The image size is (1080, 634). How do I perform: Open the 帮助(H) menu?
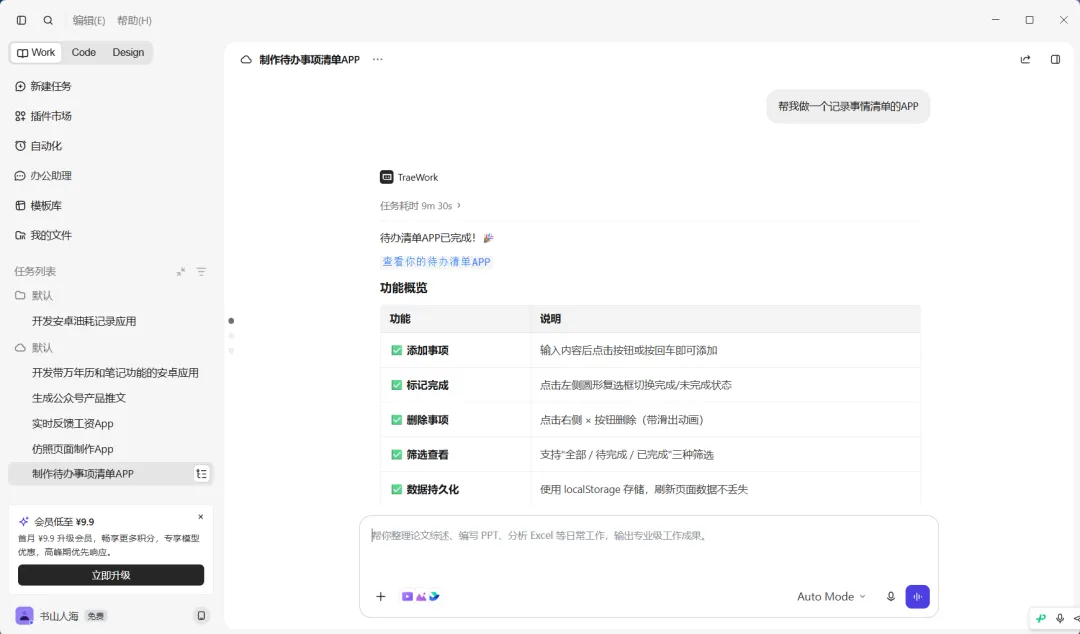(134, 21)
